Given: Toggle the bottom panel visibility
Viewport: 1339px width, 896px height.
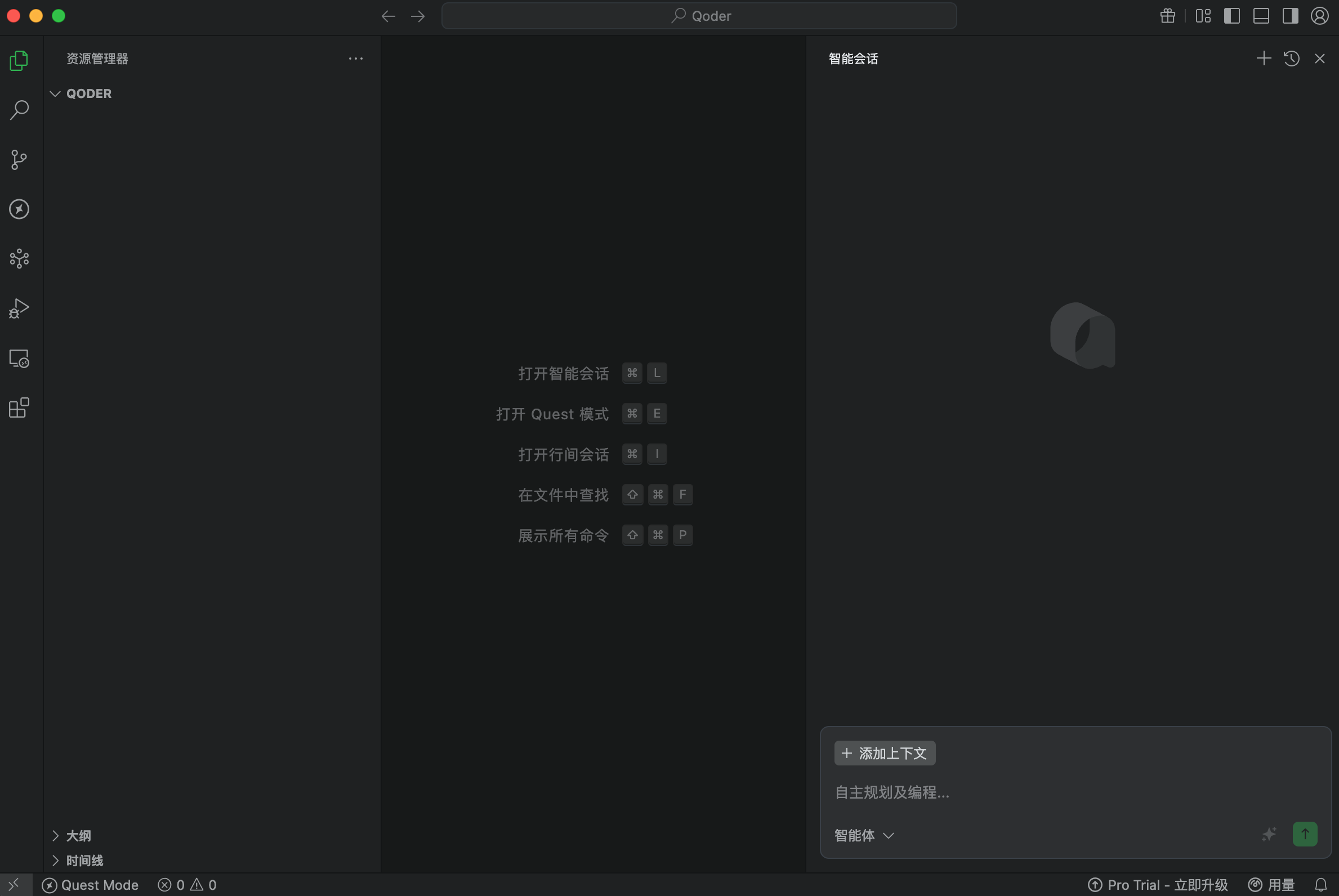Looking at the screenshot, I should pyautogui.click(x=1261, y=15).
